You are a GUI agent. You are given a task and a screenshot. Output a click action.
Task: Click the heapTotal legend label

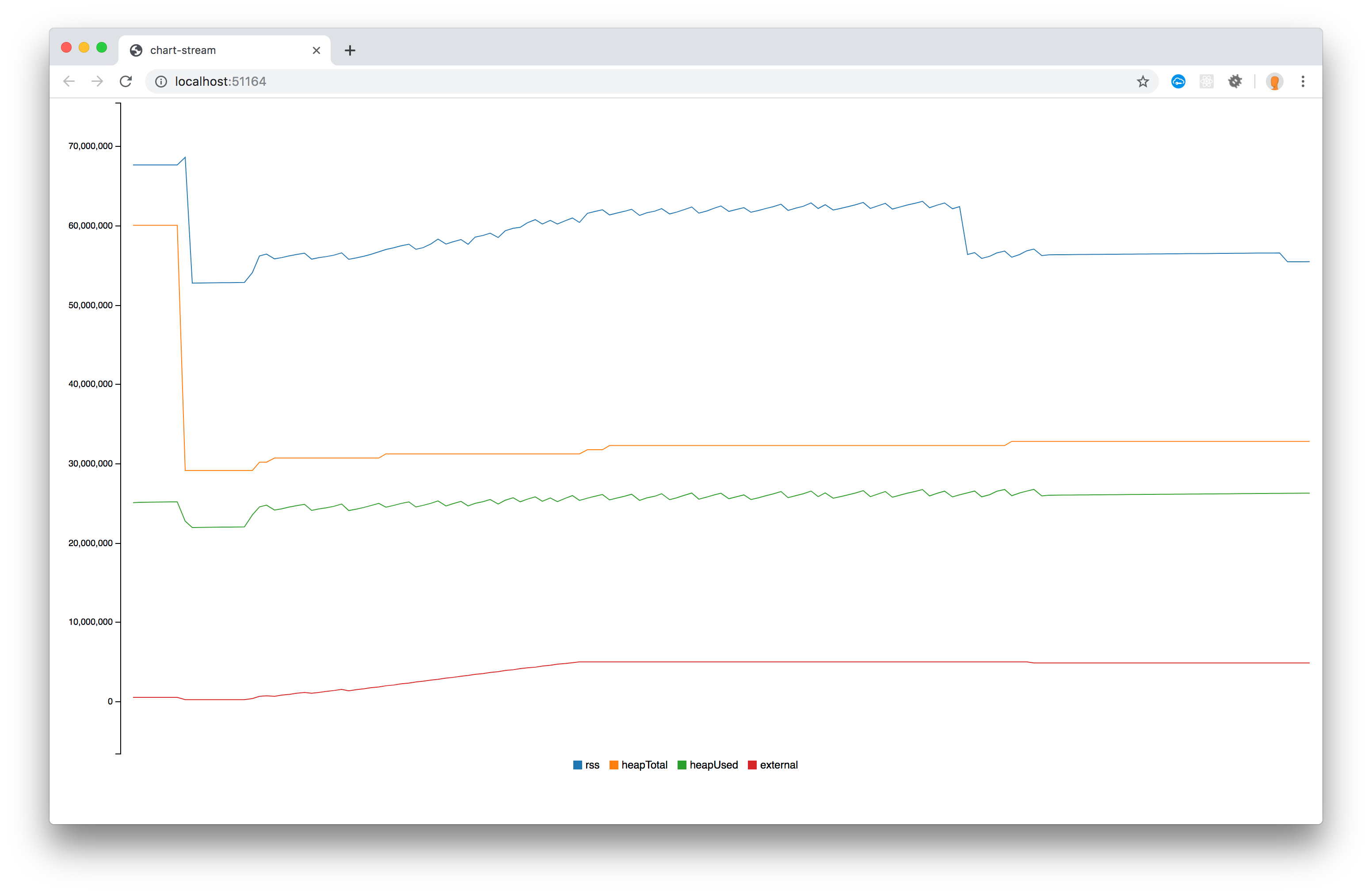point(644,765)
